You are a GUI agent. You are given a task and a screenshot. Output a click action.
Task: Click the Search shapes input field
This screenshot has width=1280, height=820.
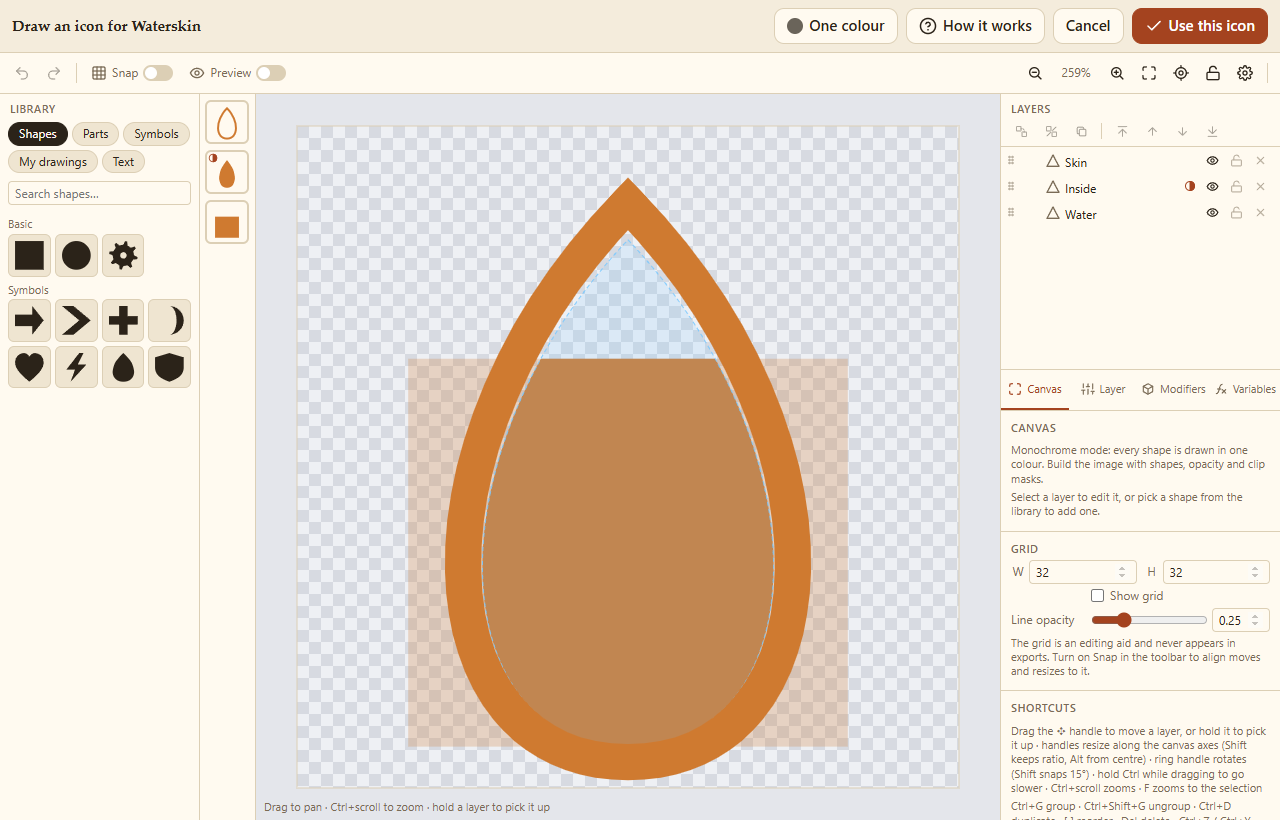[99, 193]
